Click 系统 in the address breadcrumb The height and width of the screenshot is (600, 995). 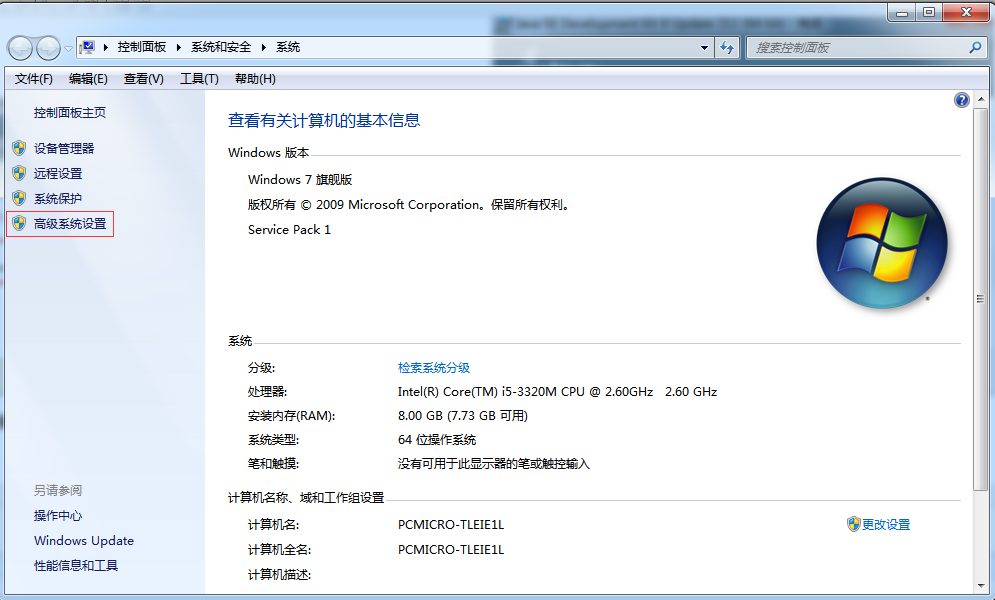click(288, 47)
